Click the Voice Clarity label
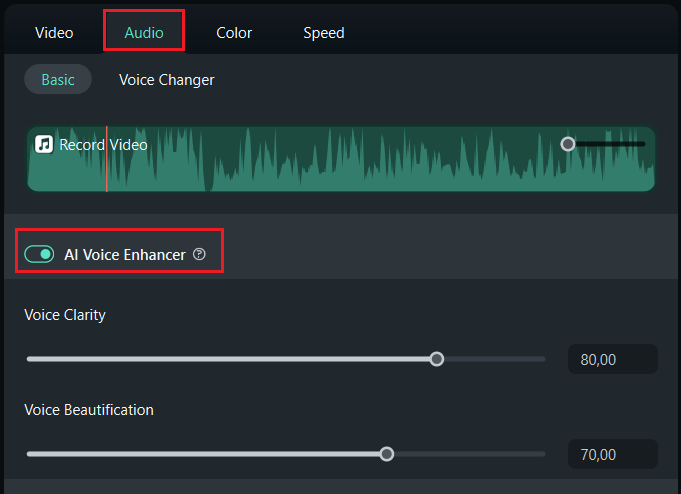Image resolution: width=681 pixels, height=494 pixels. 65,315
